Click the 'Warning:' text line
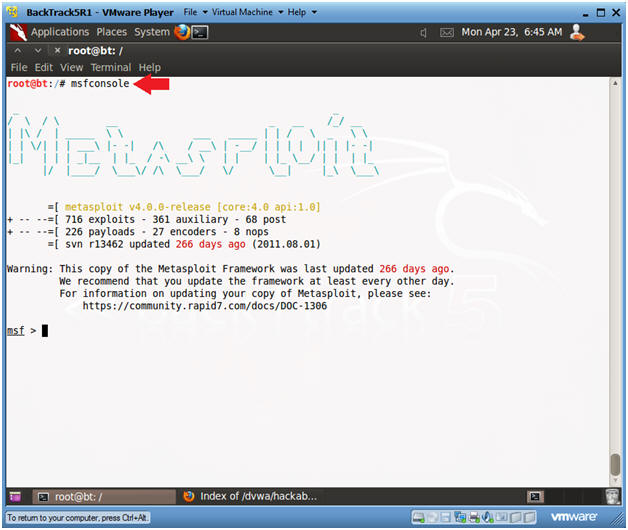The image size is (628, 530). 230,269
